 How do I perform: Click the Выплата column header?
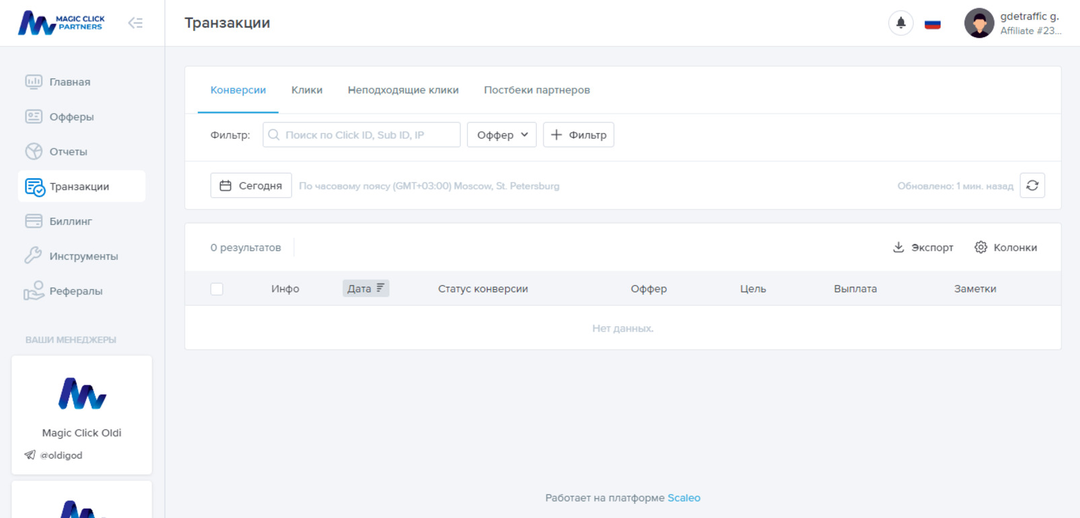tap(855, 289)
